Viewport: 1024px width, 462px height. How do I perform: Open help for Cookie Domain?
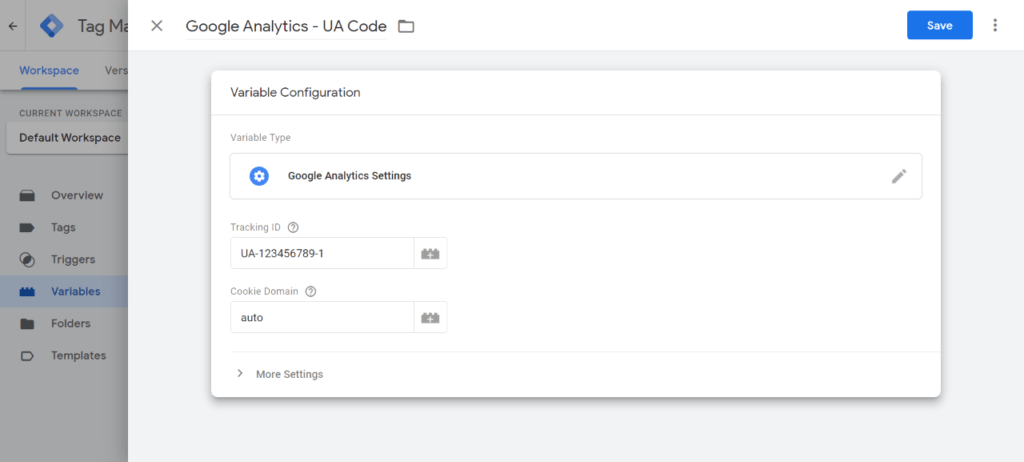point(311,291)
